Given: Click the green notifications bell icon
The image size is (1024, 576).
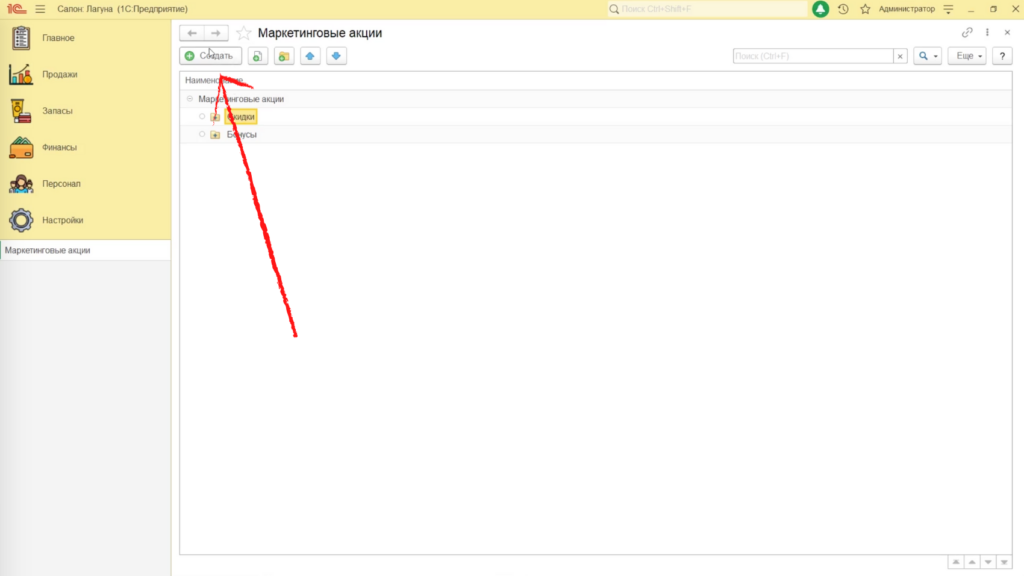Looking at the screenshot, I should (x=820, y=9).
